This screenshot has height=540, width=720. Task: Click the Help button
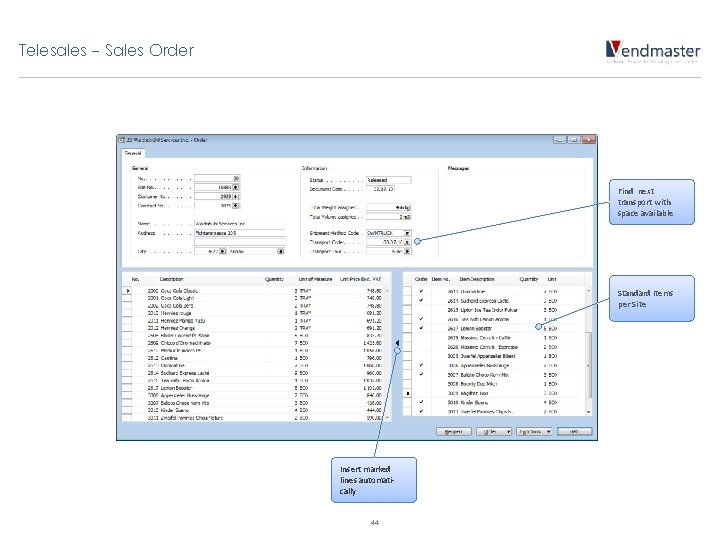click(574, 432)
